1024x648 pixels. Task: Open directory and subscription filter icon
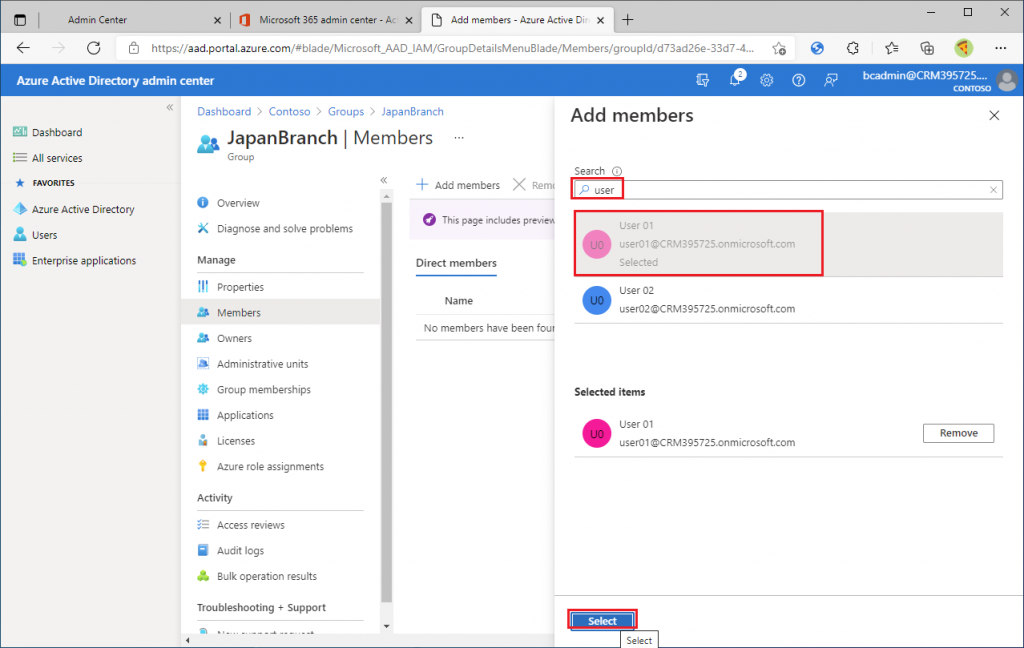[703, 80]
